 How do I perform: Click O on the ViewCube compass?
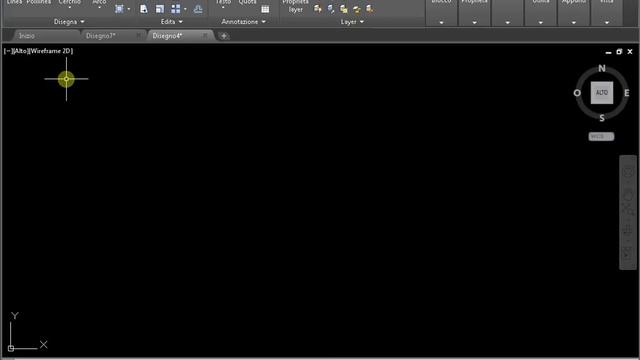(577, 93)
